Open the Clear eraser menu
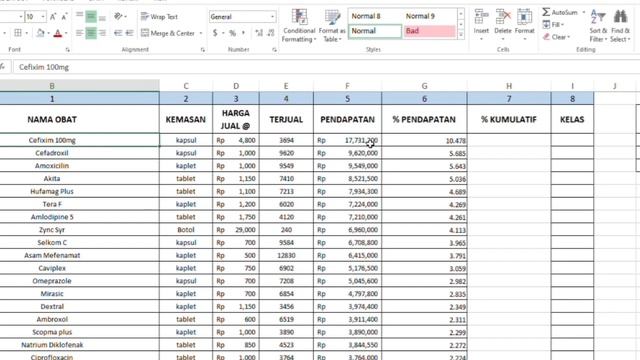 (x=556, y=37)
